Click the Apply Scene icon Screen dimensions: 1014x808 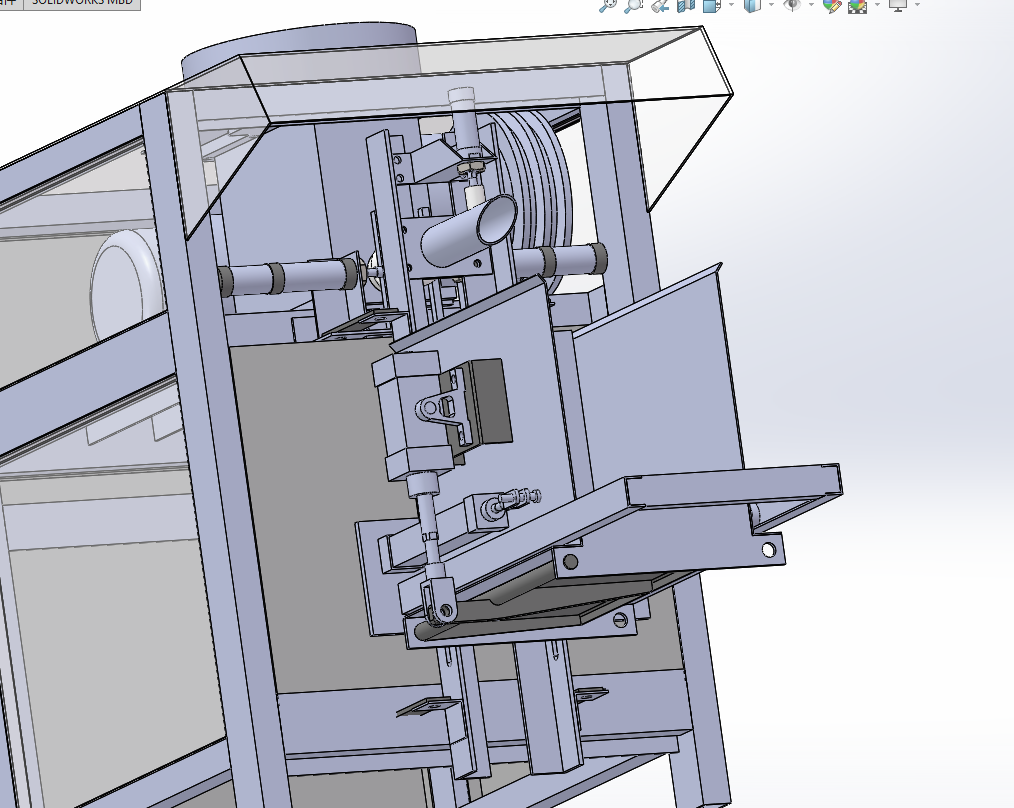[857, 6]
